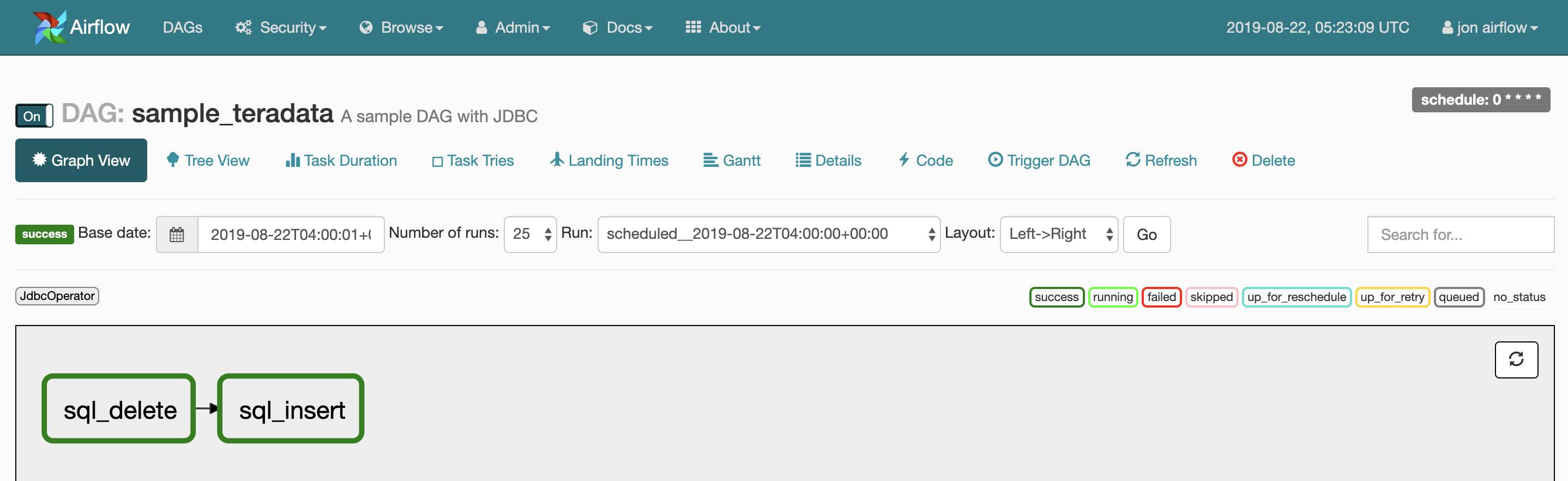
Task: Expand the Docs menu
Action: (618, 27)
